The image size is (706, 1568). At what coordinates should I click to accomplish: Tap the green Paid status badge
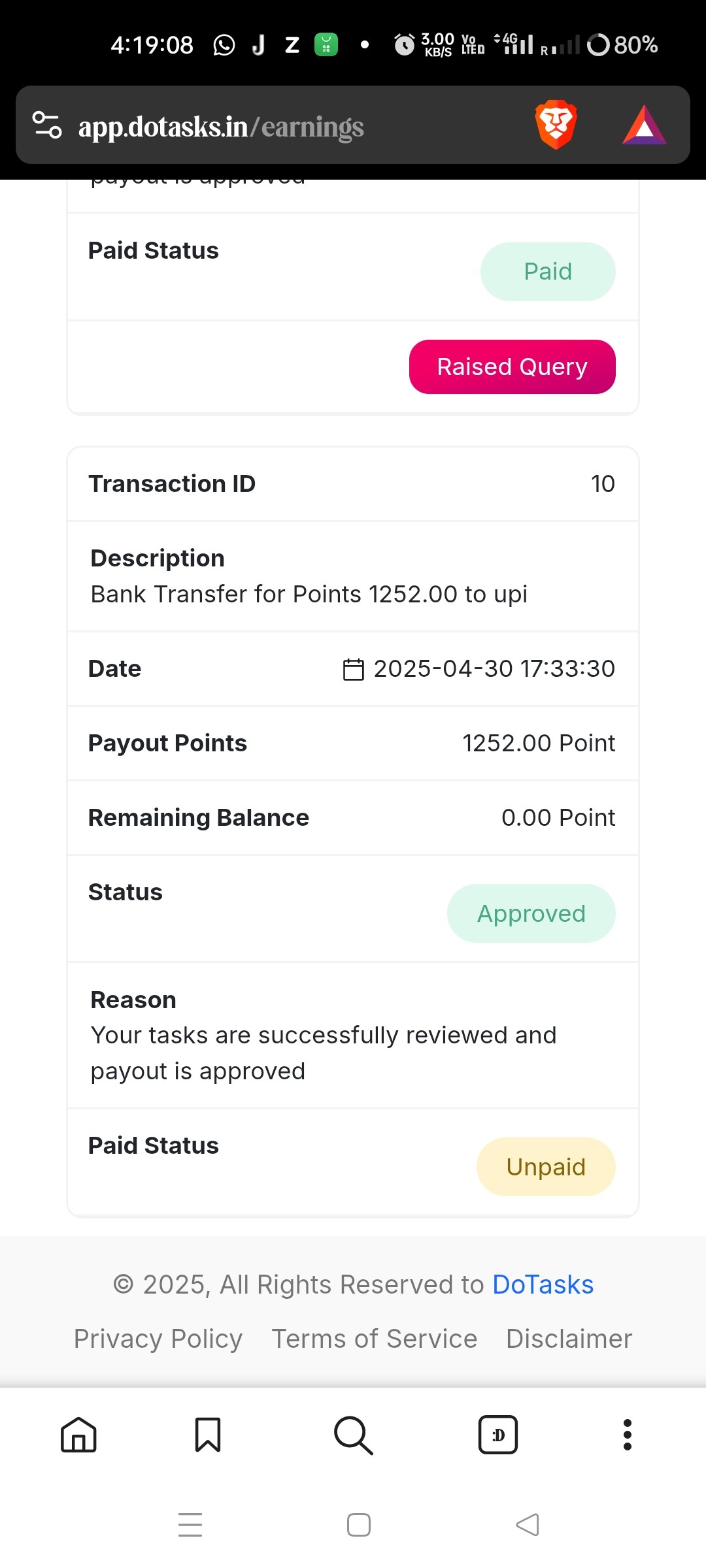548,272
